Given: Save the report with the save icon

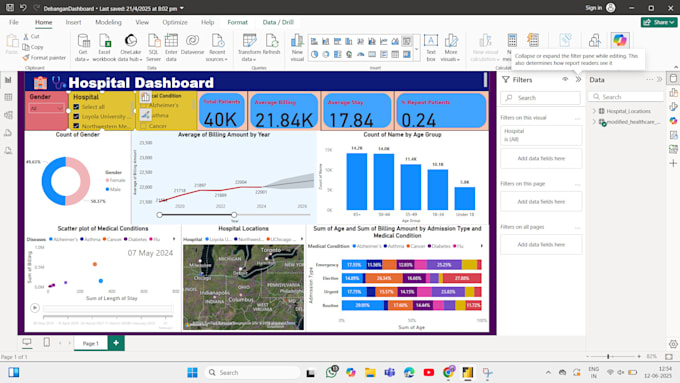Looking at the screenshot, I should [x=10, y=8].
